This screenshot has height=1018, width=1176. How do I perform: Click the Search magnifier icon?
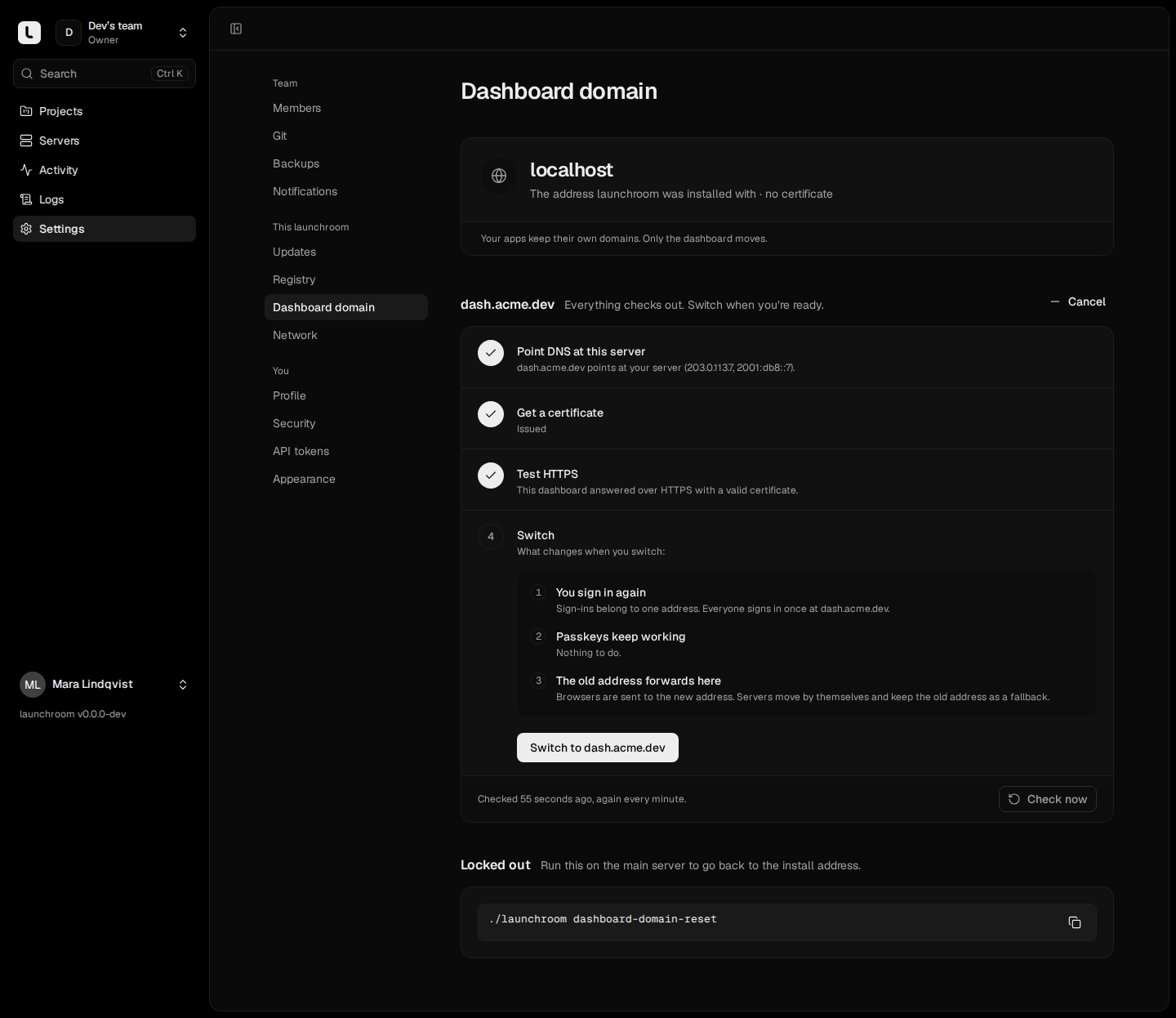tap(27, 74)
